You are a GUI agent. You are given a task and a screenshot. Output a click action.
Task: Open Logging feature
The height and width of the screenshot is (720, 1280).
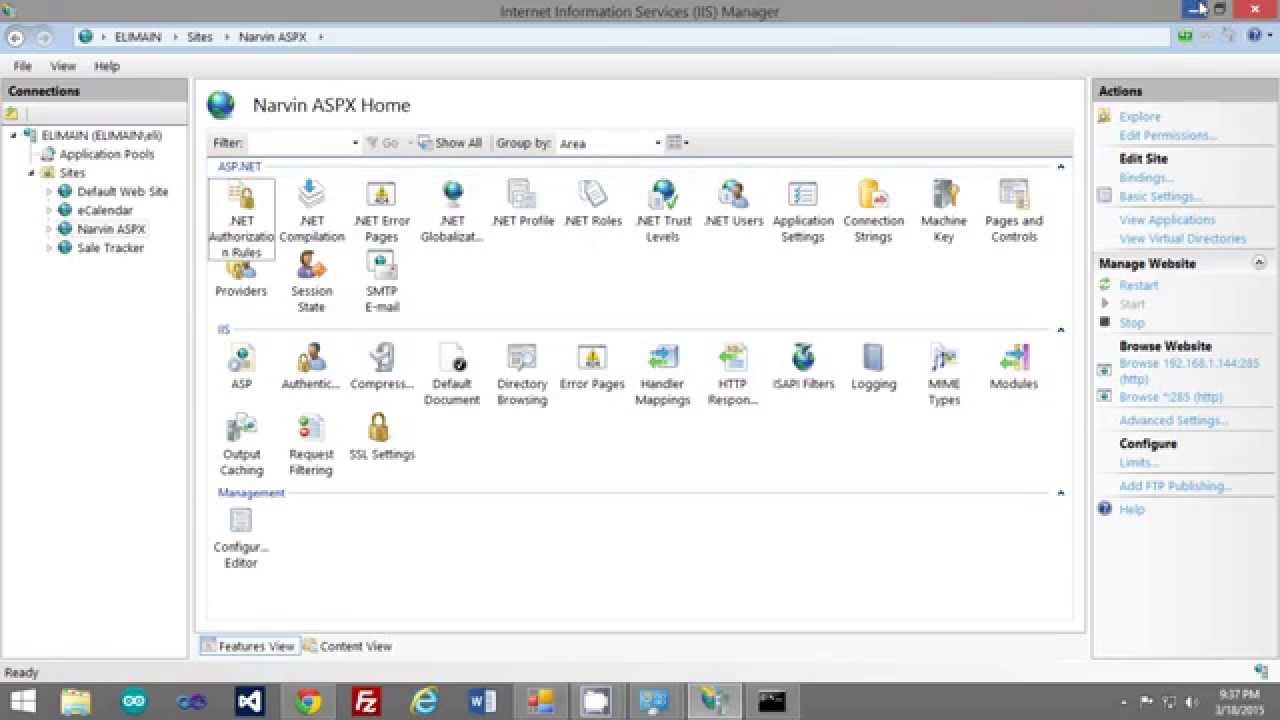(x=873, y=366)
